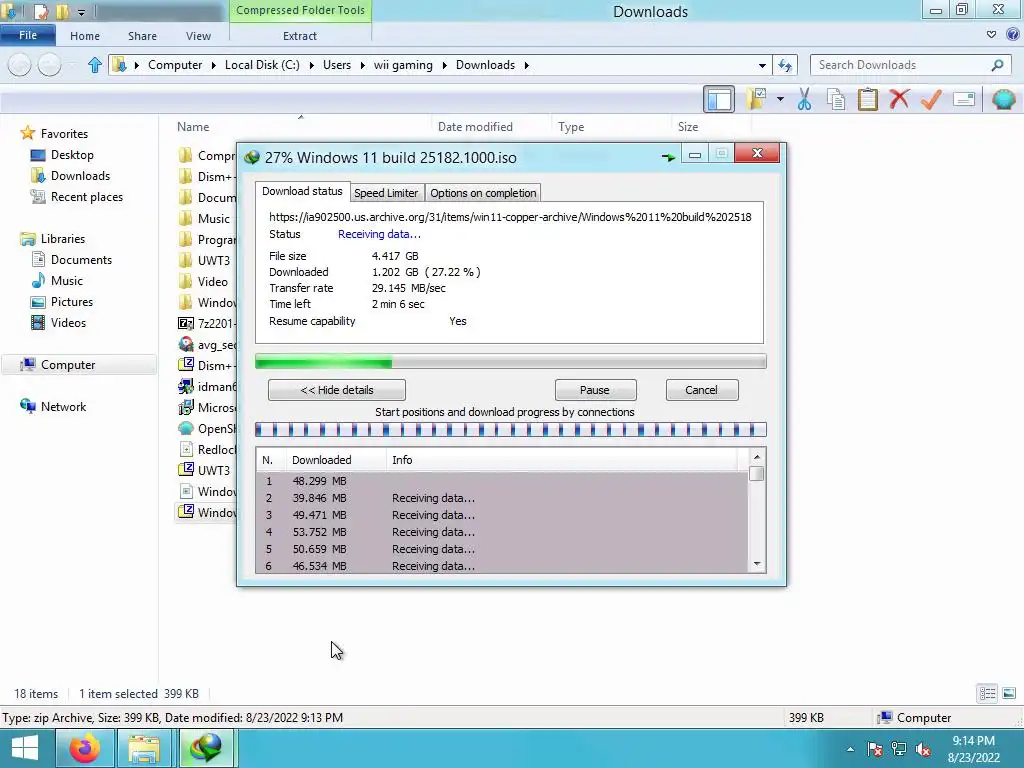Cancel the Windows 11 ISO download
Image resolution: width=1024 pixels, height=768 pixels.
pyautogui.click(x=701, y=390)
